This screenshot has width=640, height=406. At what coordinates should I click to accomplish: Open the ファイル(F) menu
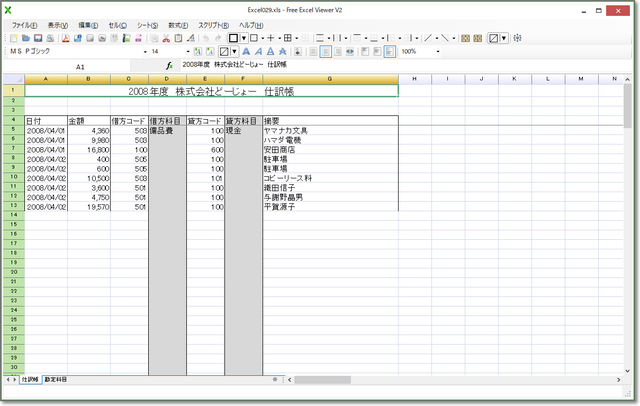pyautogui.click(x=24, y=24)
